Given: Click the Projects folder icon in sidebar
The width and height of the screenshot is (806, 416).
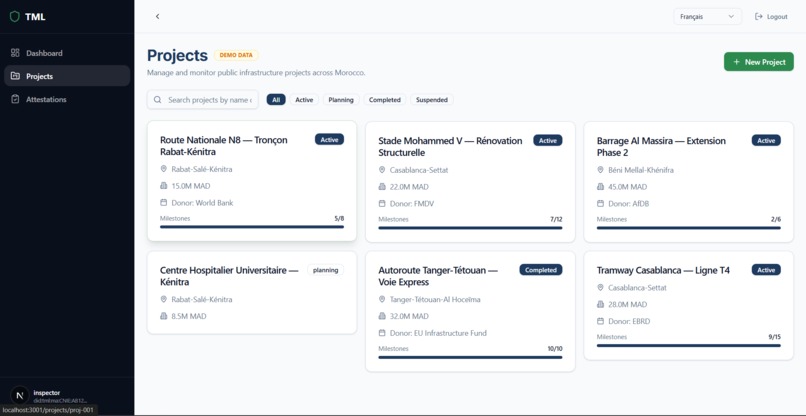Looking at the screenshot, I should [x=15, y=76].
